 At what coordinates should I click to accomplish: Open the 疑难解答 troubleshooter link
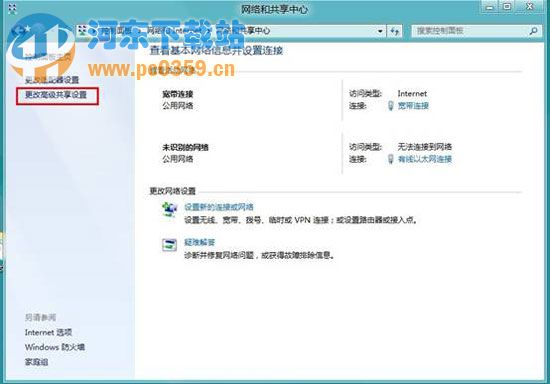[x=200, y=242]
